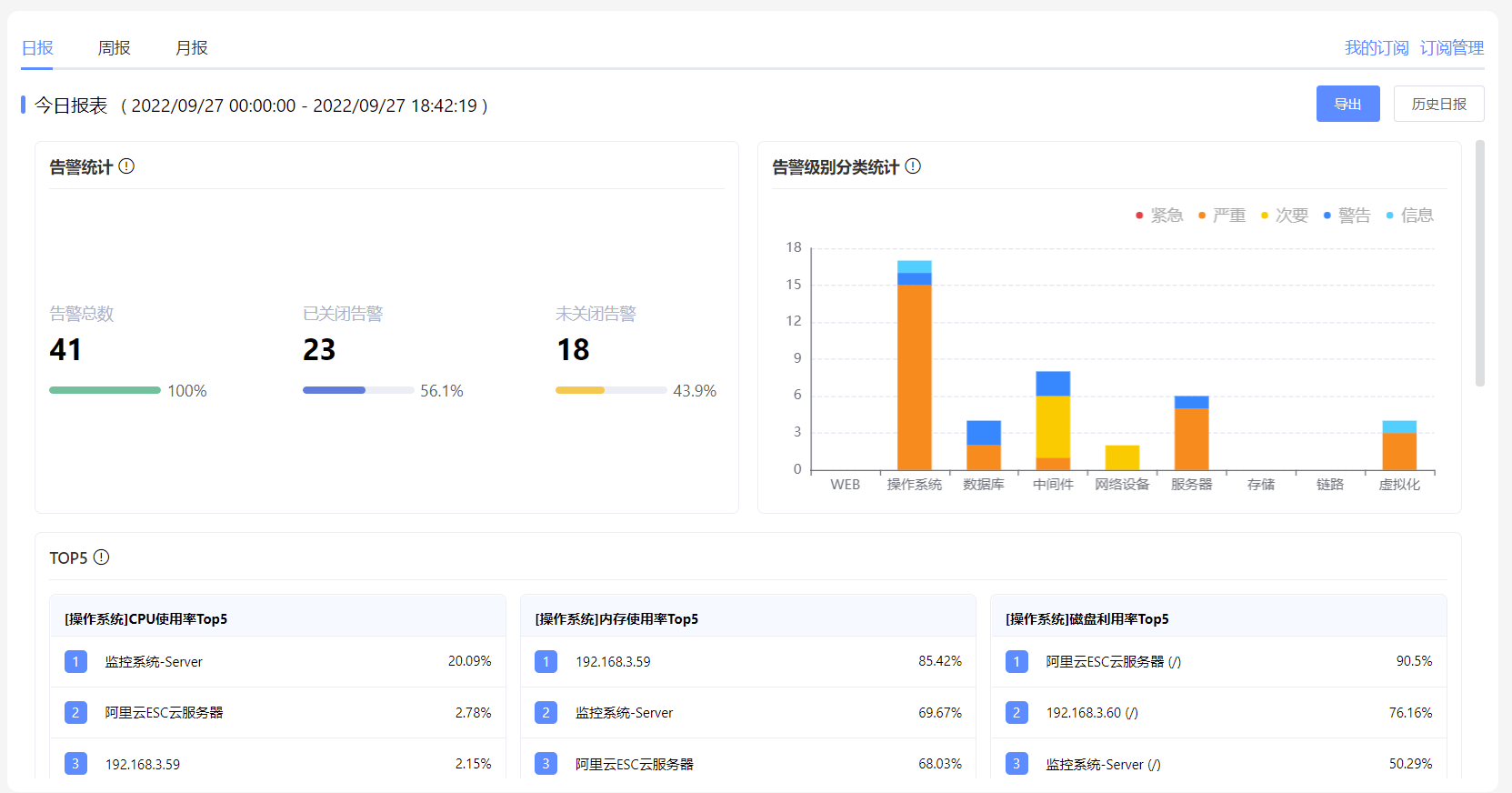Click the 网络设备 bar in chart

[x=1122, y=457]
